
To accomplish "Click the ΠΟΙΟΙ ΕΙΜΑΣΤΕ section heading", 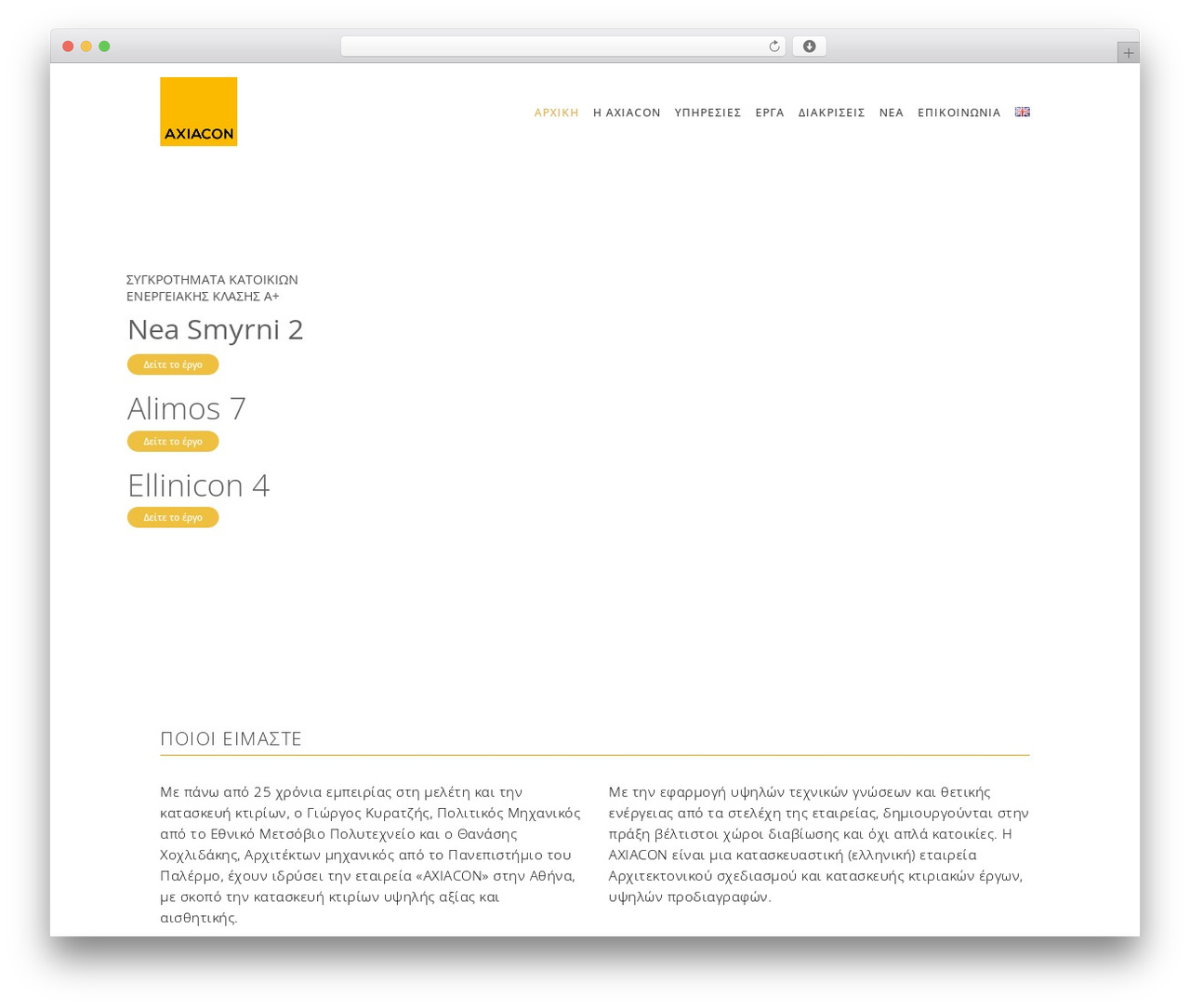I will point(231,738).
